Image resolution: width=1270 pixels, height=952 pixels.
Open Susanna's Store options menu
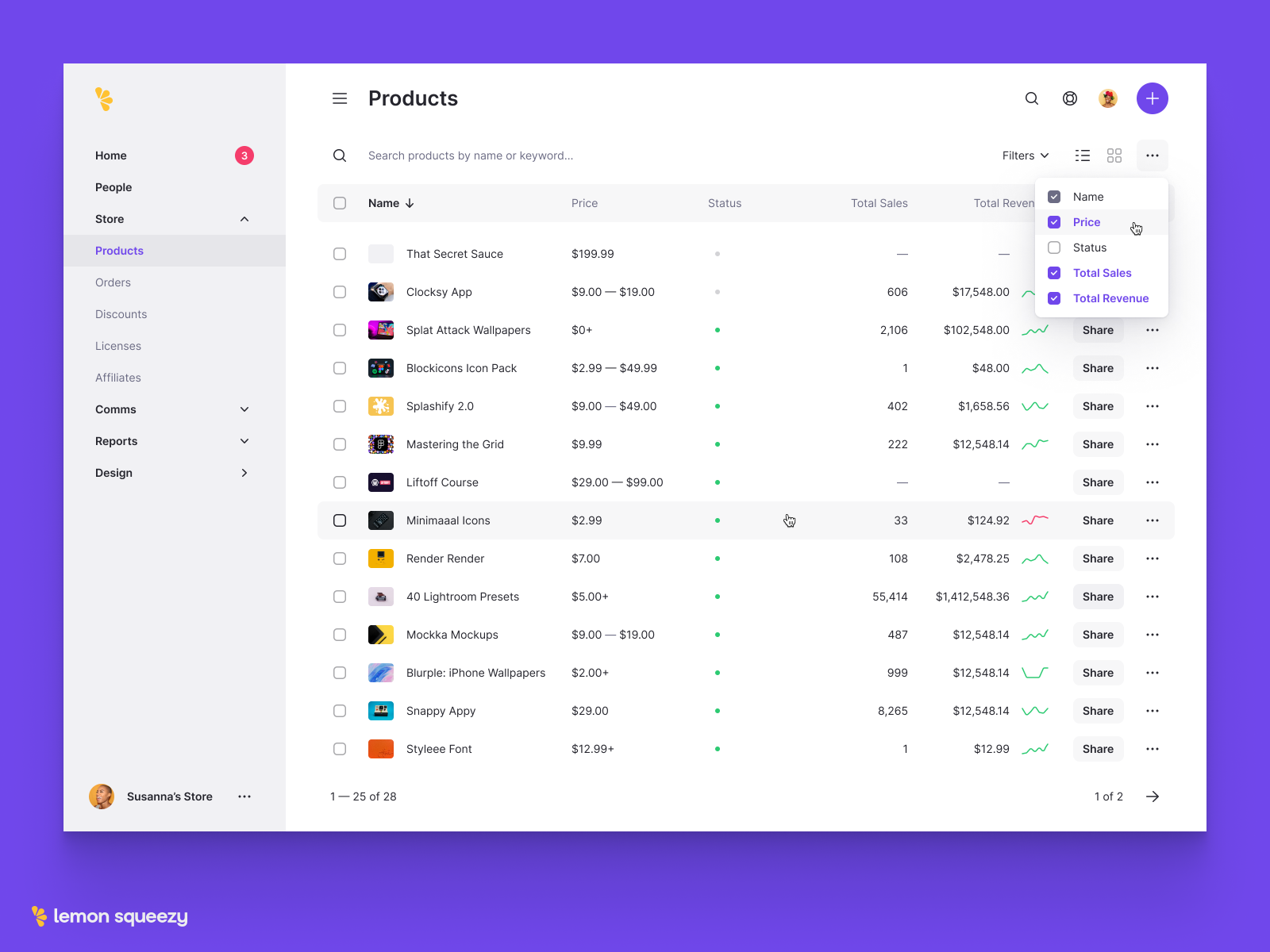point(244,797)
